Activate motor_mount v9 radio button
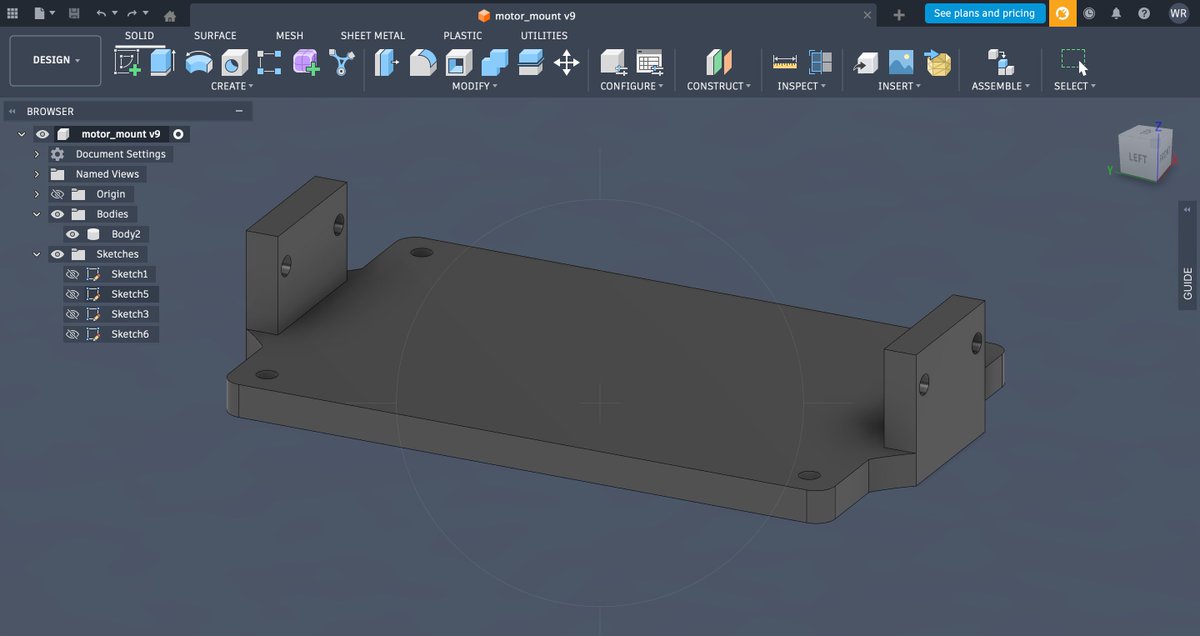The height and width of the screenshot is (636, 1200). tap(178, 134)
